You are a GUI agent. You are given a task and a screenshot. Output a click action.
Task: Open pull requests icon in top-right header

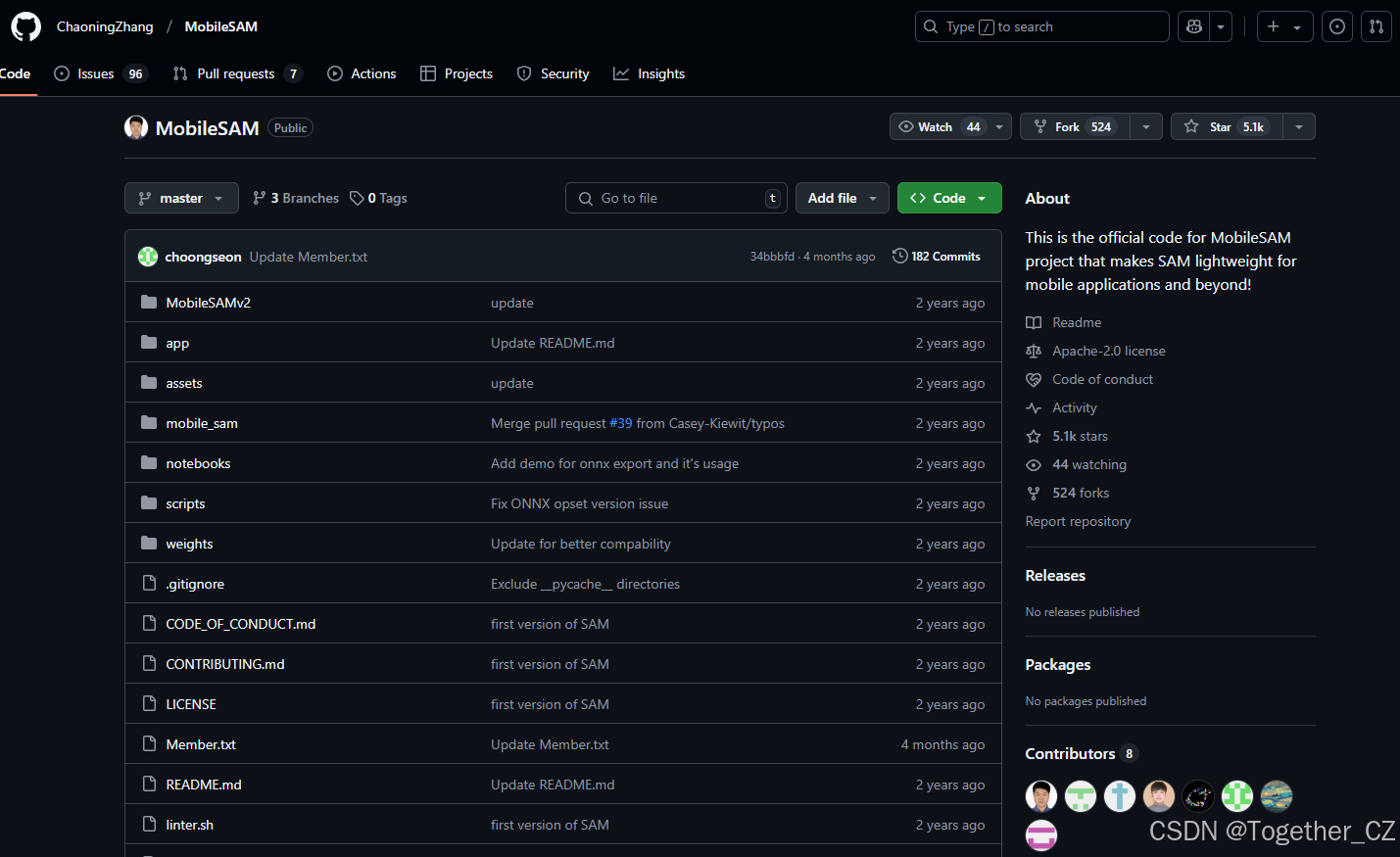coord(1376,26)
